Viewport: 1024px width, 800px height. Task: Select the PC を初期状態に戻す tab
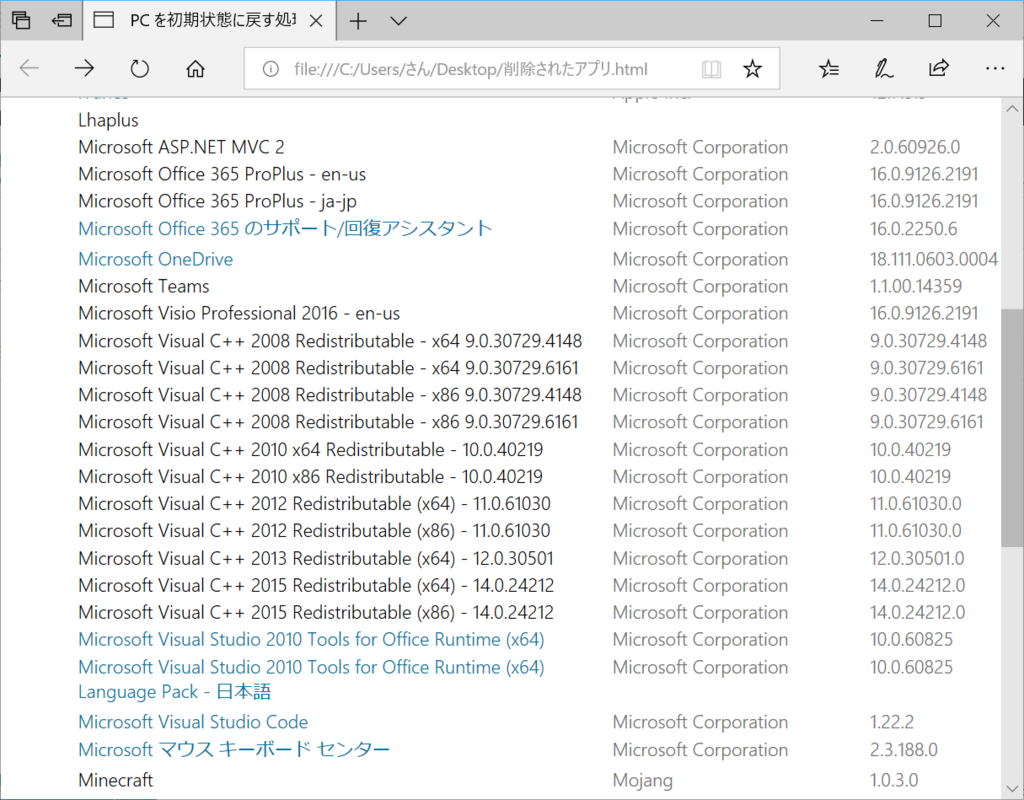[x=209, y=21]
